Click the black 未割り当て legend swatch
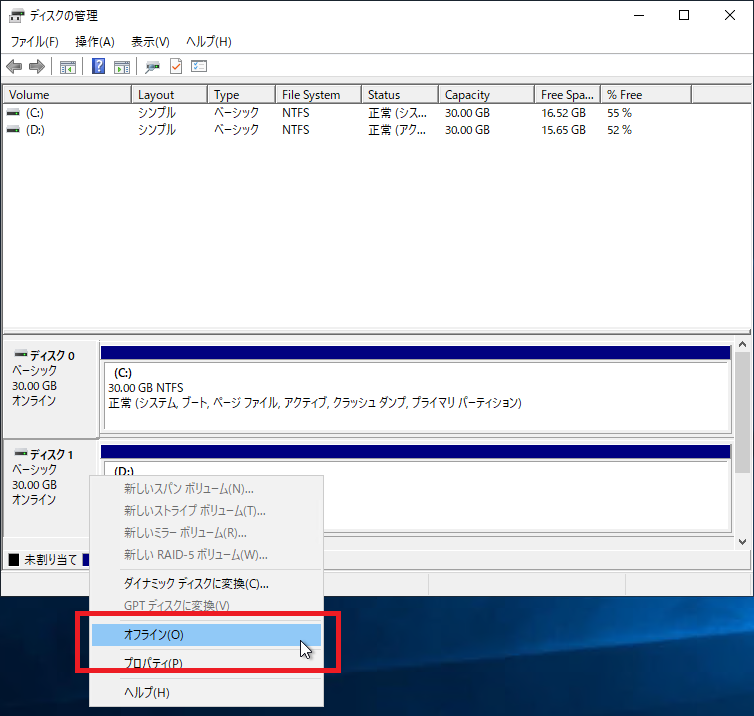This screenshot has height=716, width=754. [x=14, y=560]
